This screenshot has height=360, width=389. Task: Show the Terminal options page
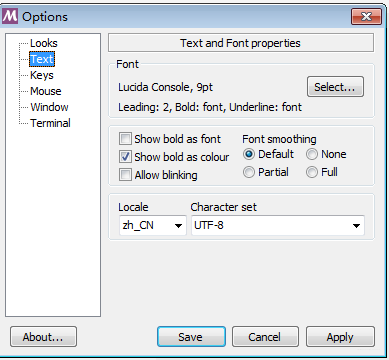point(50,123)
